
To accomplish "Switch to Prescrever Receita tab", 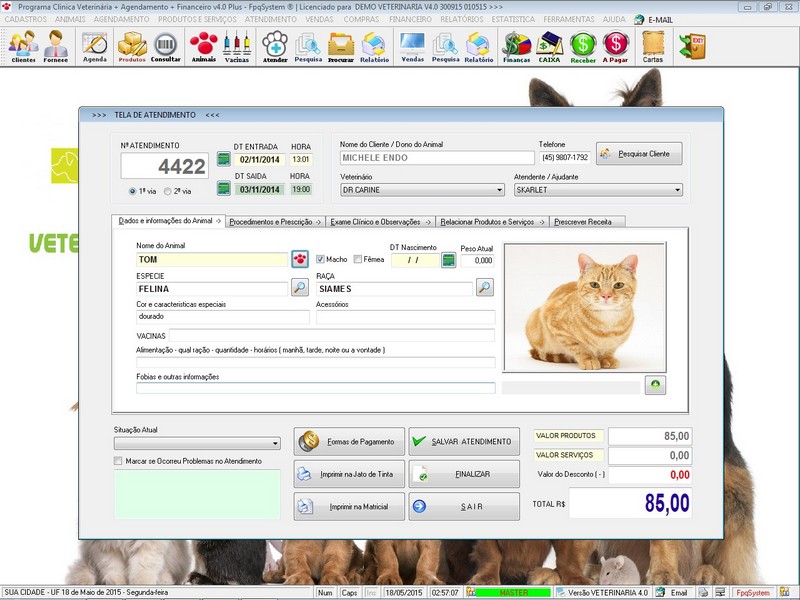I will point(587,222).
